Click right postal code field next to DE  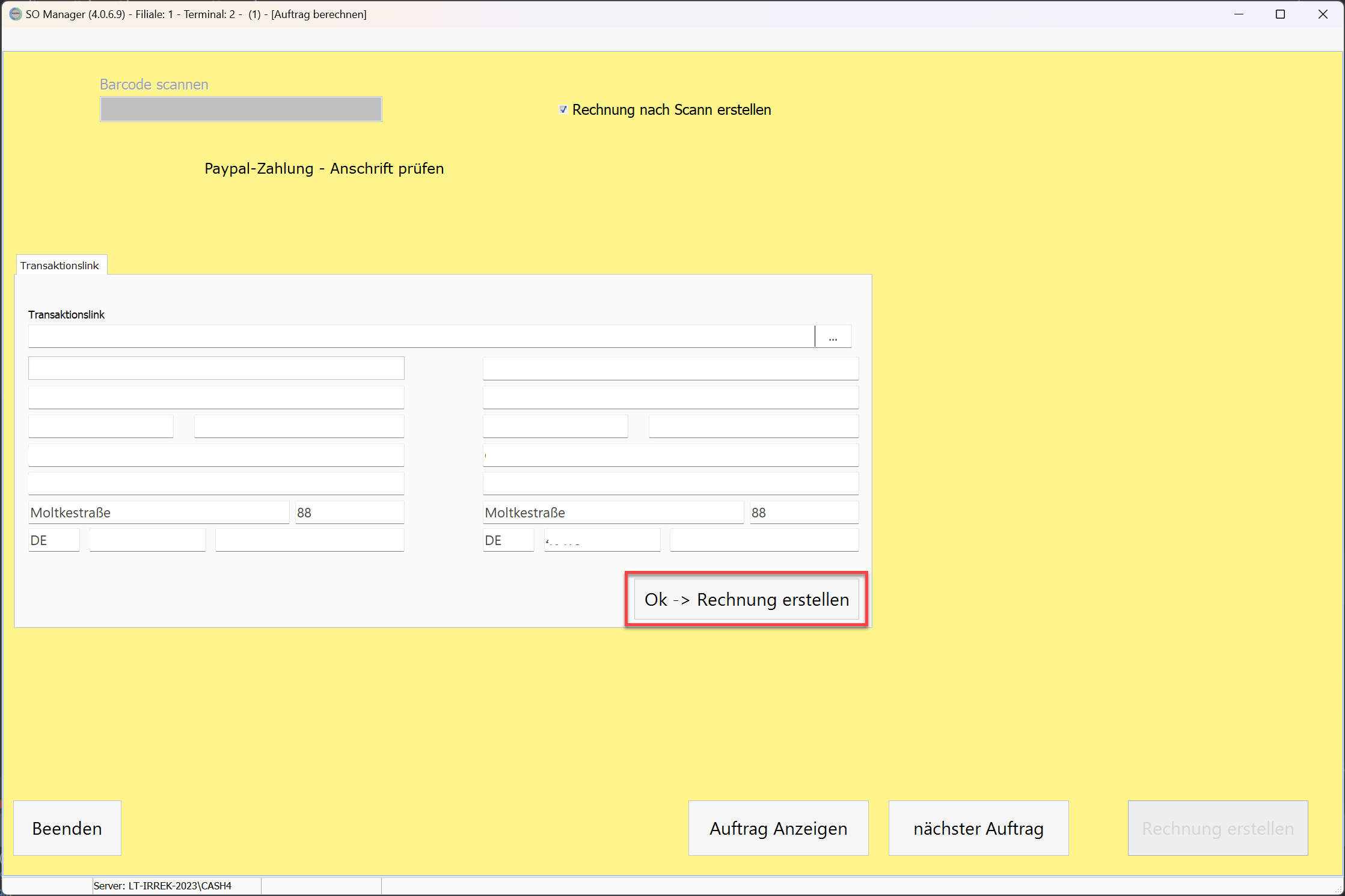(x=602, y=540)
